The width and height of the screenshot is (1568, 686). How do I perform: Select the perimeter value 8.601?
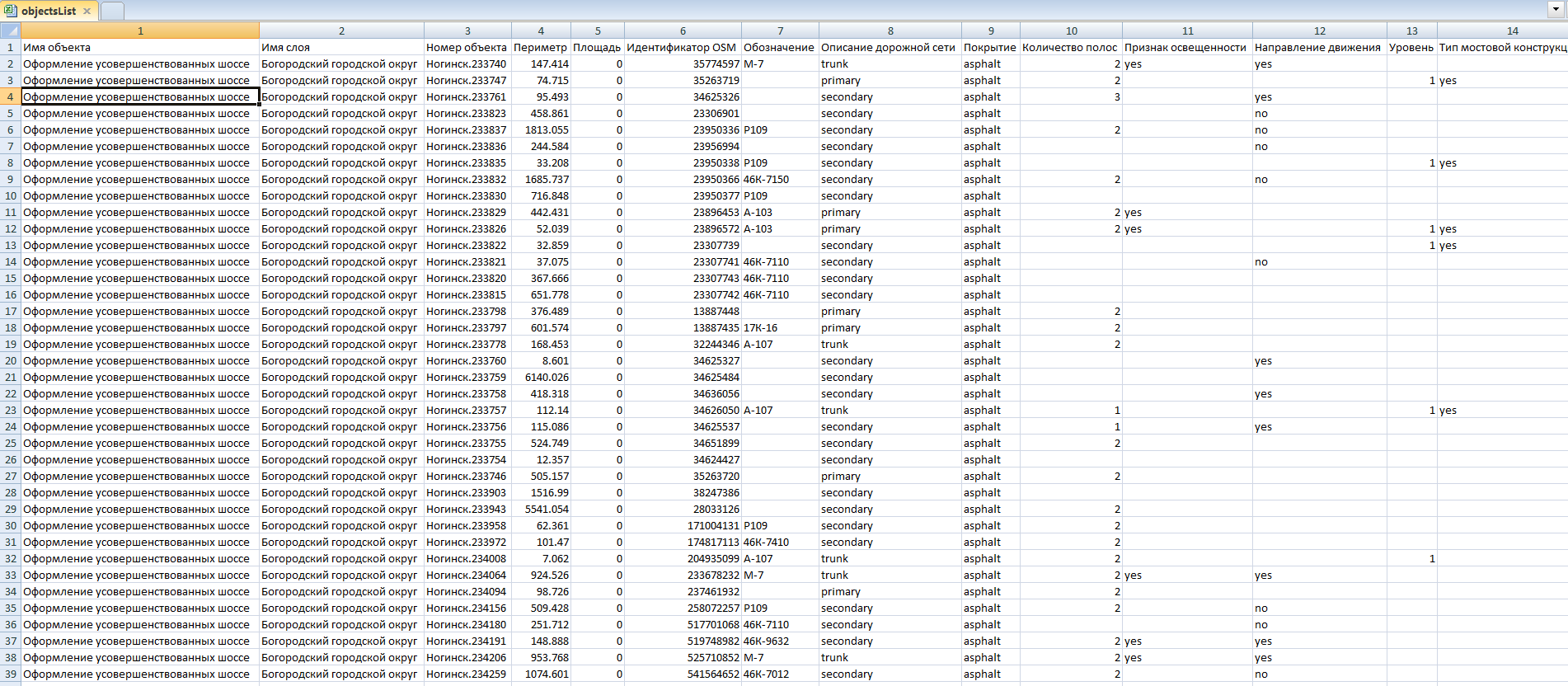tap(541, 360)
